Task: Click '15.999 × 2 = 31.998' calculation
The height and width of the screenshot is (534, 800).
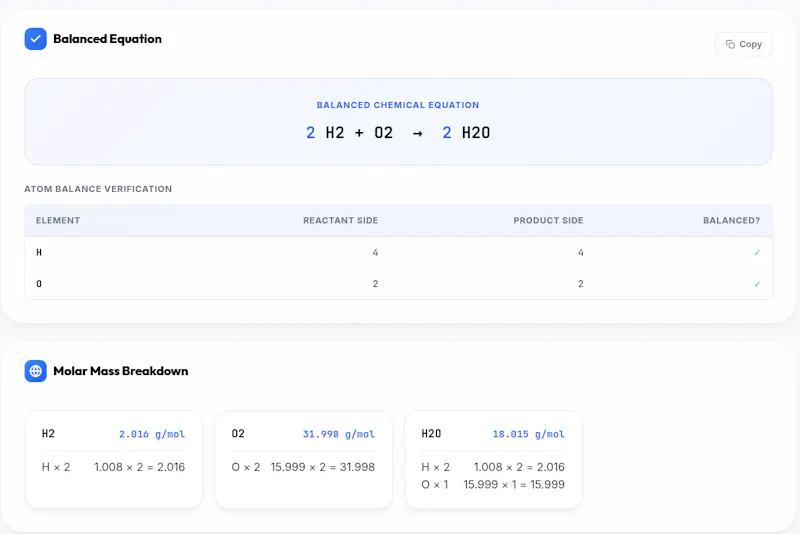Action: [x=322, y=467]
